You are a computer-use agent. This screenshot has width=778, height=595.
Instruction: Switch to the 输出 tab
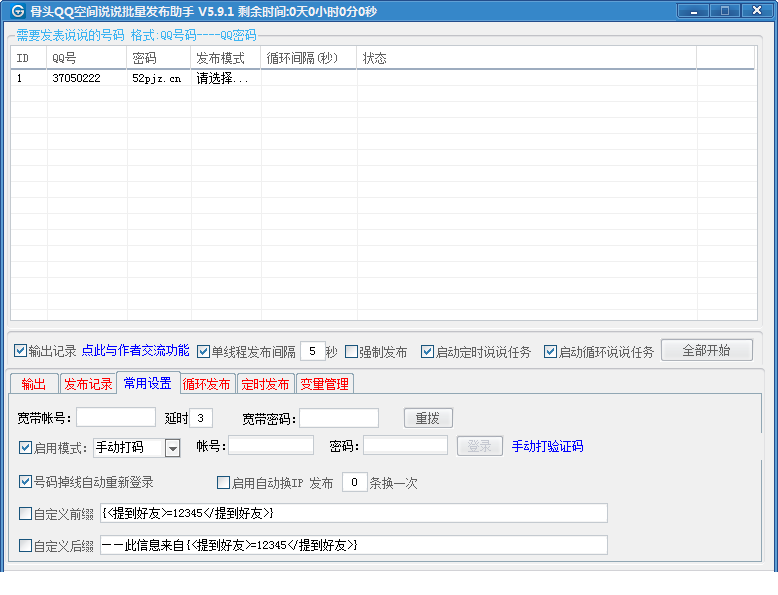coord(34,384)
